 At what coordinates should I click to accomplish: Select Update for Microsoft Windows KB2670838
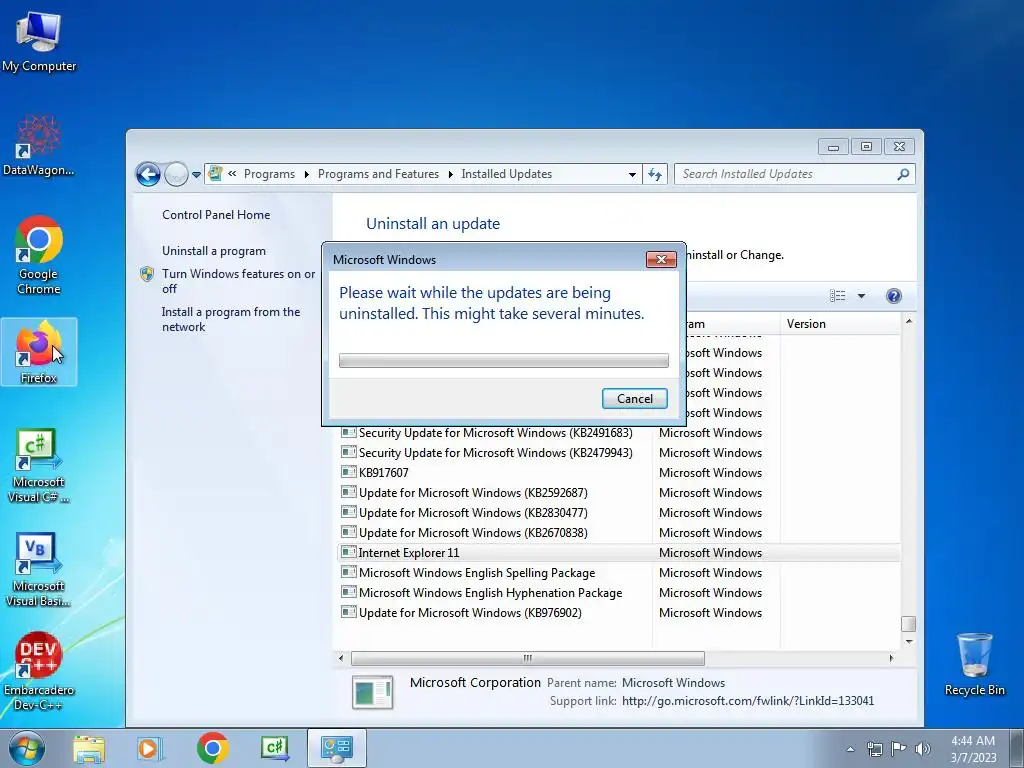[x=619, y=533]
